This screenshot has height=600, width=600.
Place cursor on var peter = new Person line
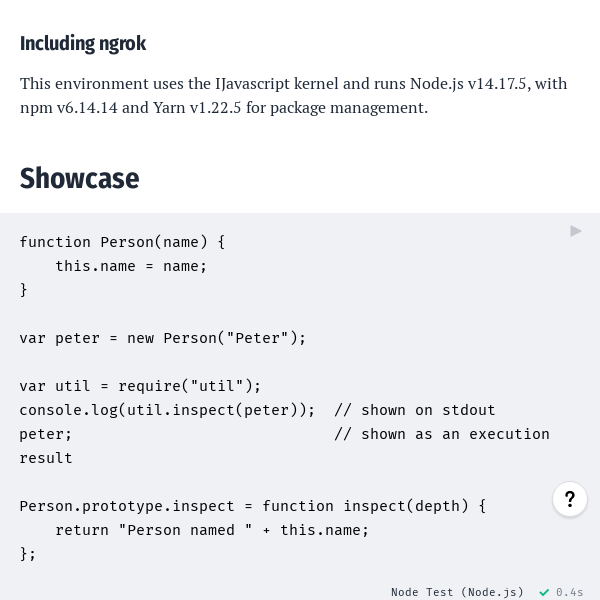[x=163, y=338]
